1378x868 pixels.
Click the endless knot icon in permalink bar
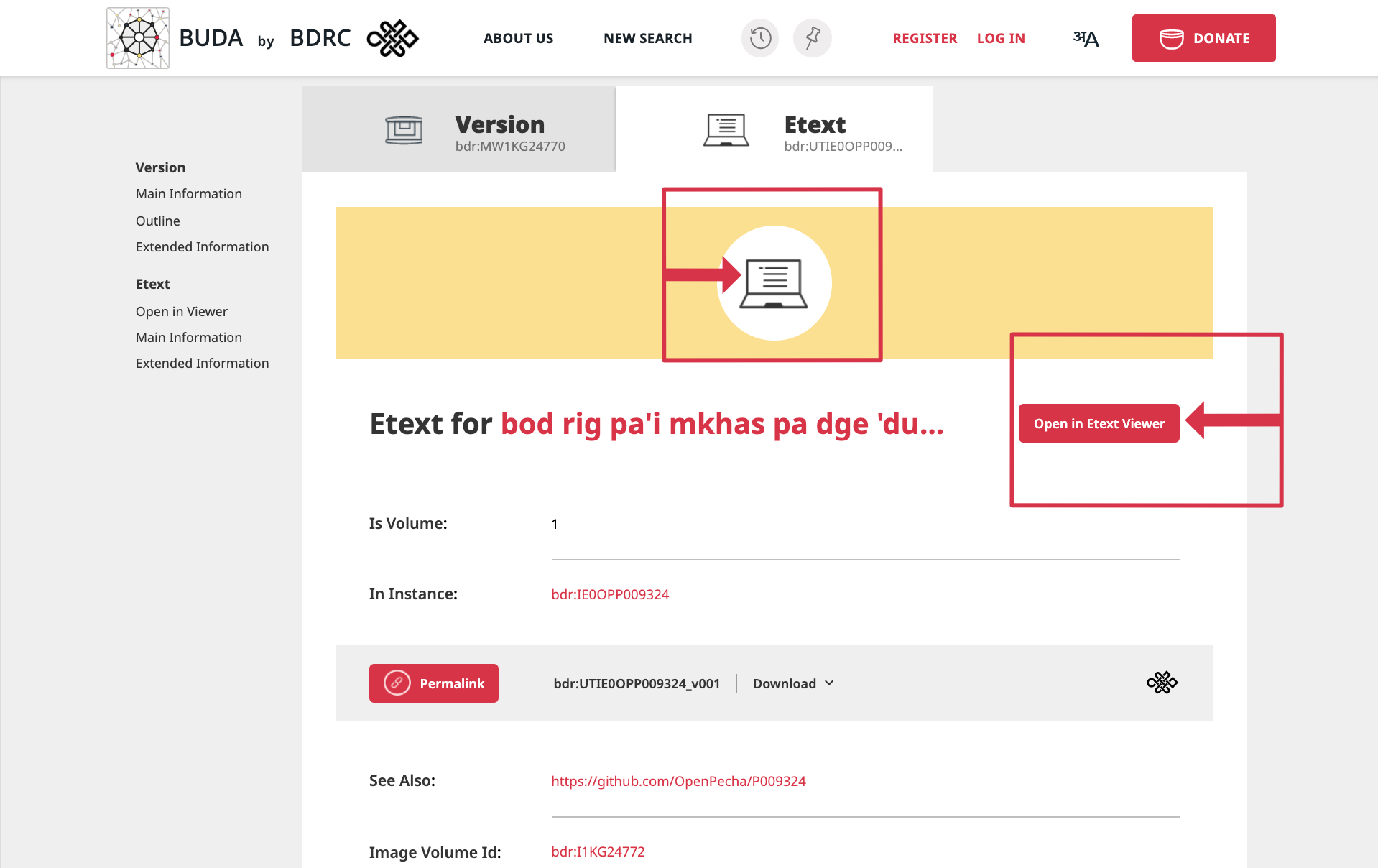pyautogui.click(x=1162, y=683)
